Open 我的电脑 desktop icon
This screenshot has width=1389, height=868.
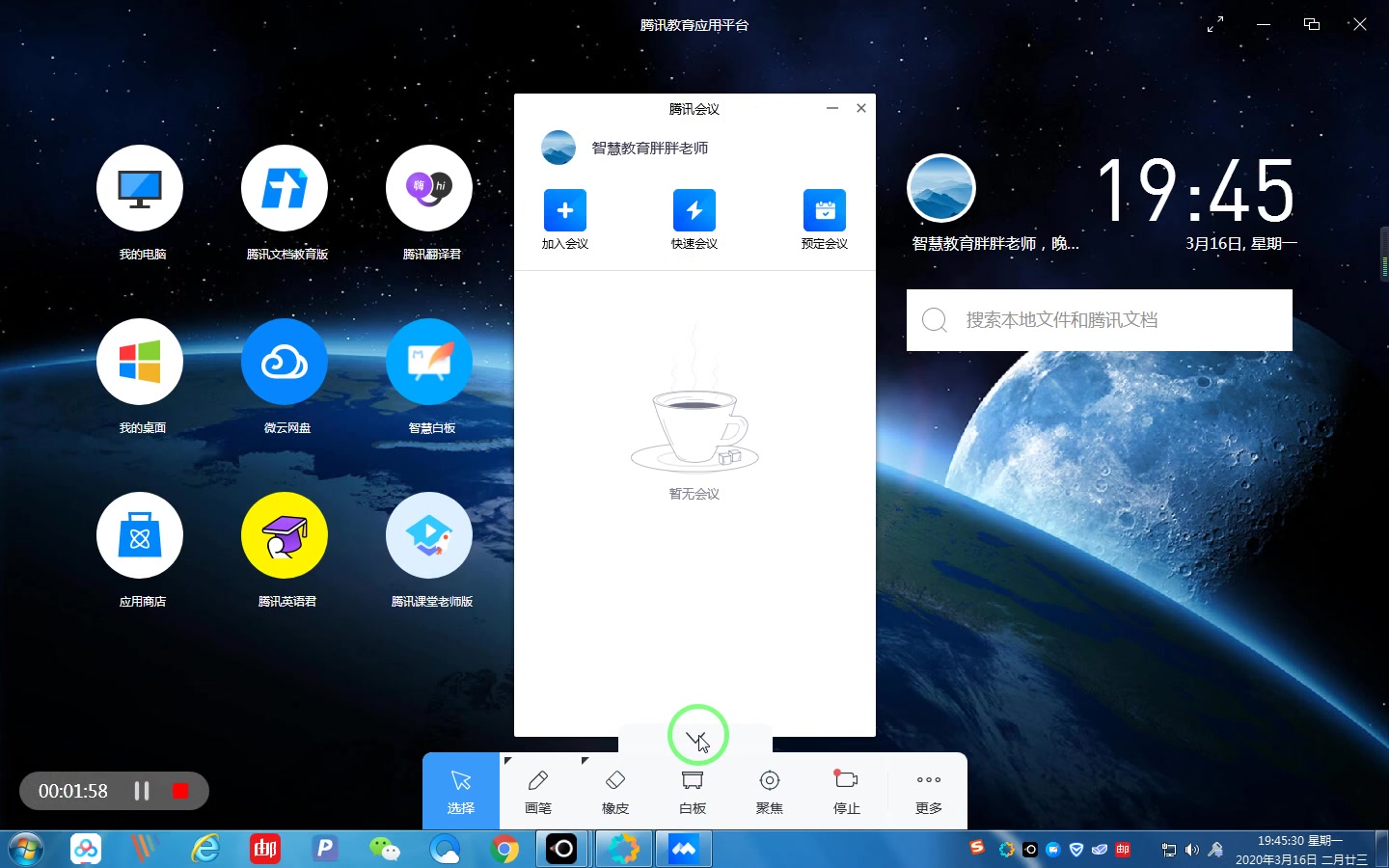(140, 188)
